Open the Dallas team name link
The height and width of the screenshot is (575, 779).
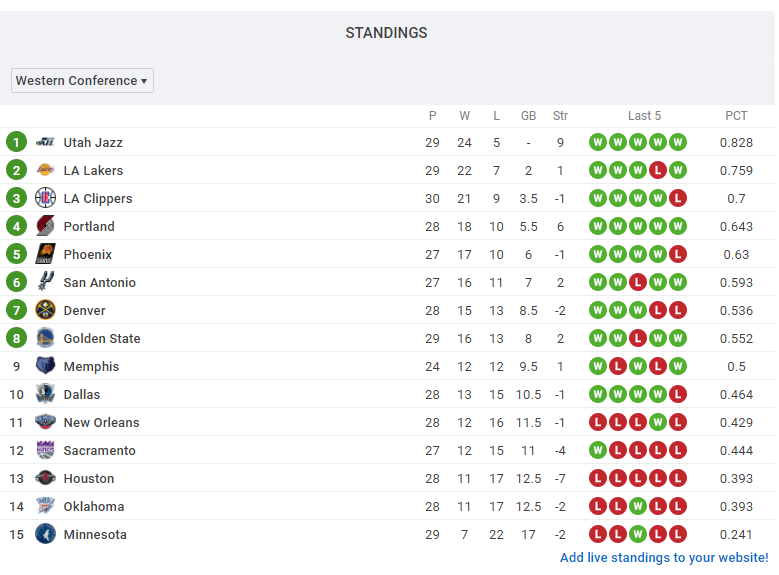coord(82,394)
